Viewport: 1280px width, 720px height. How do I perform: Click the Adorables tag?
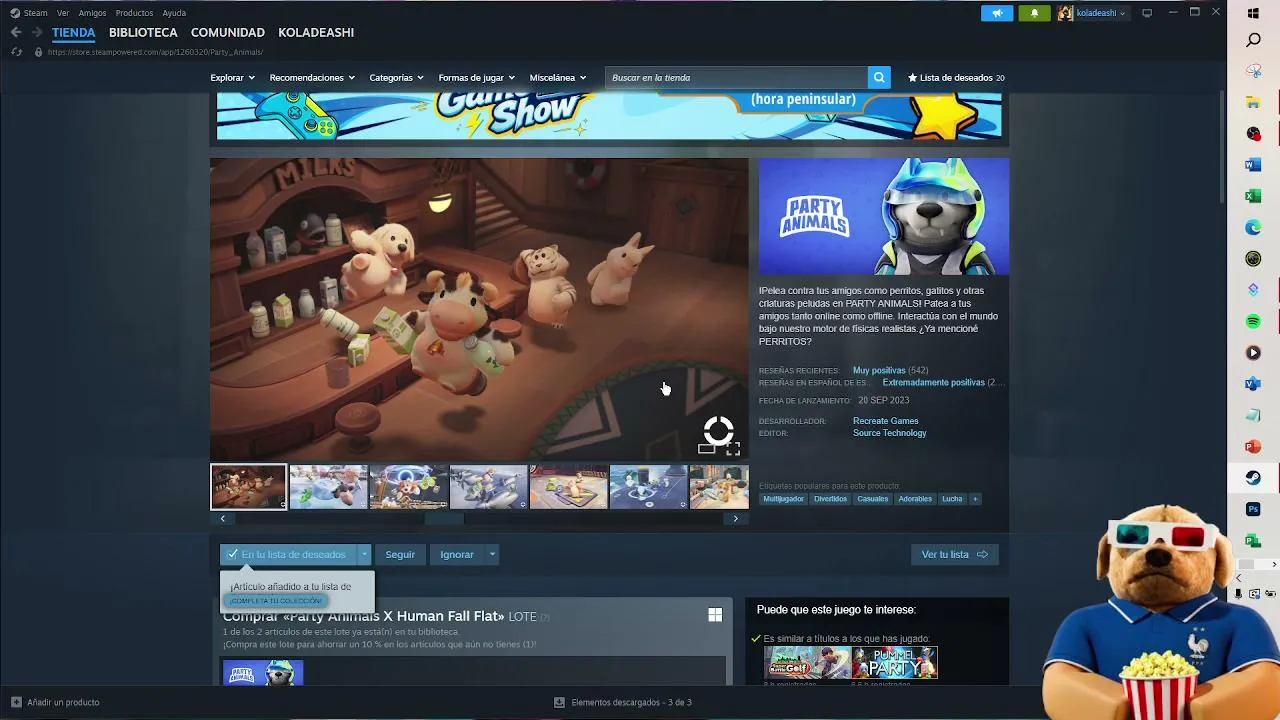click(915, 499)
